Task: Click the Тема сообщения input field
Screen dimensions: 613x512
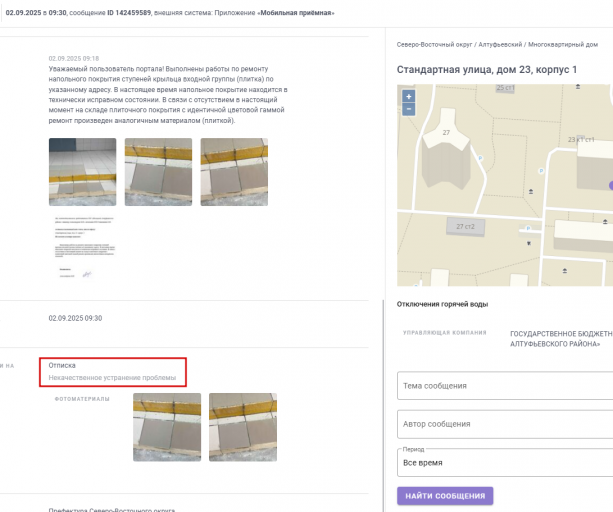Action: [505, 386]
